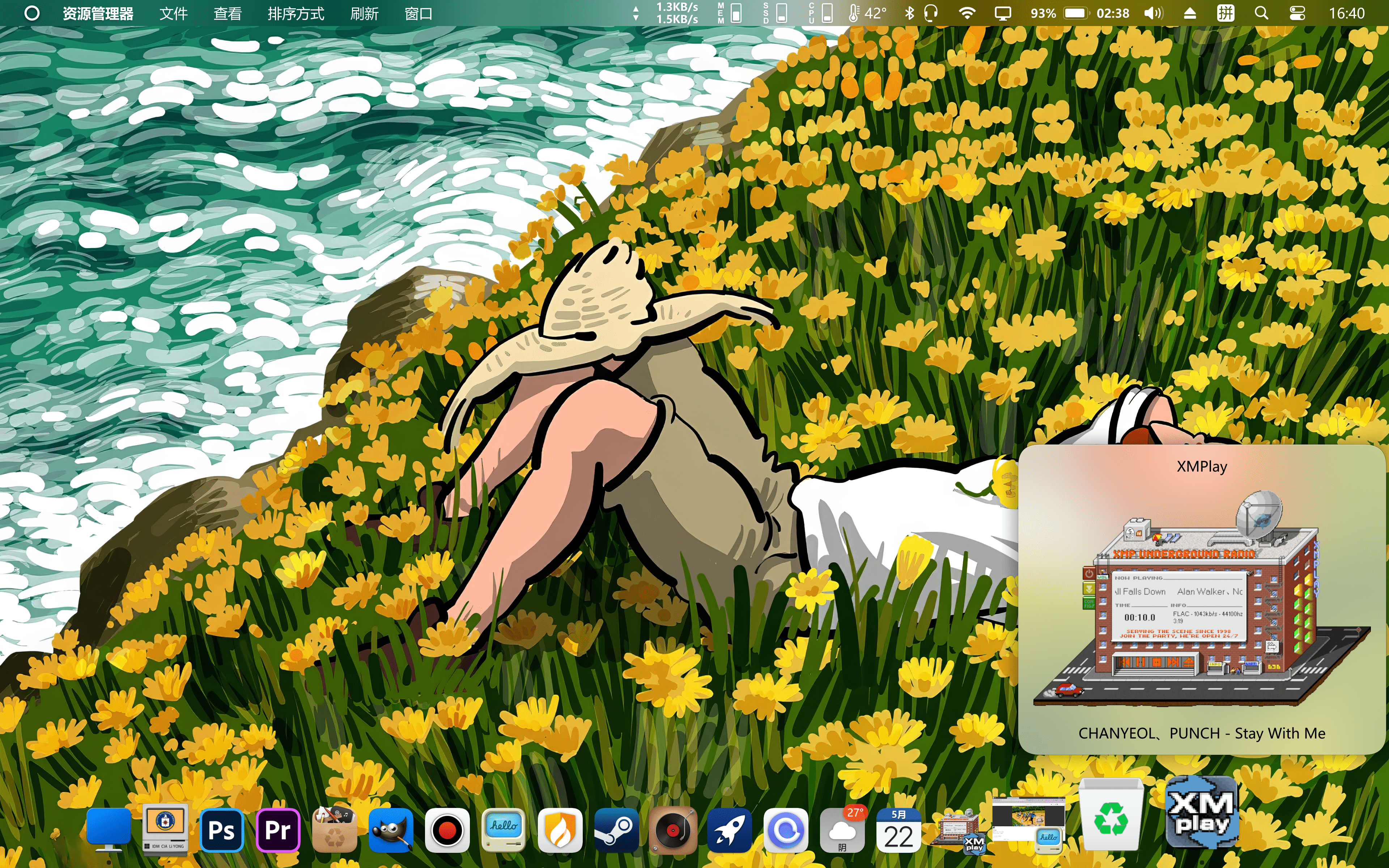Screen dimensions: 1389x868
Task: Mute sound via the volume icon
Action: [1154, 13]
